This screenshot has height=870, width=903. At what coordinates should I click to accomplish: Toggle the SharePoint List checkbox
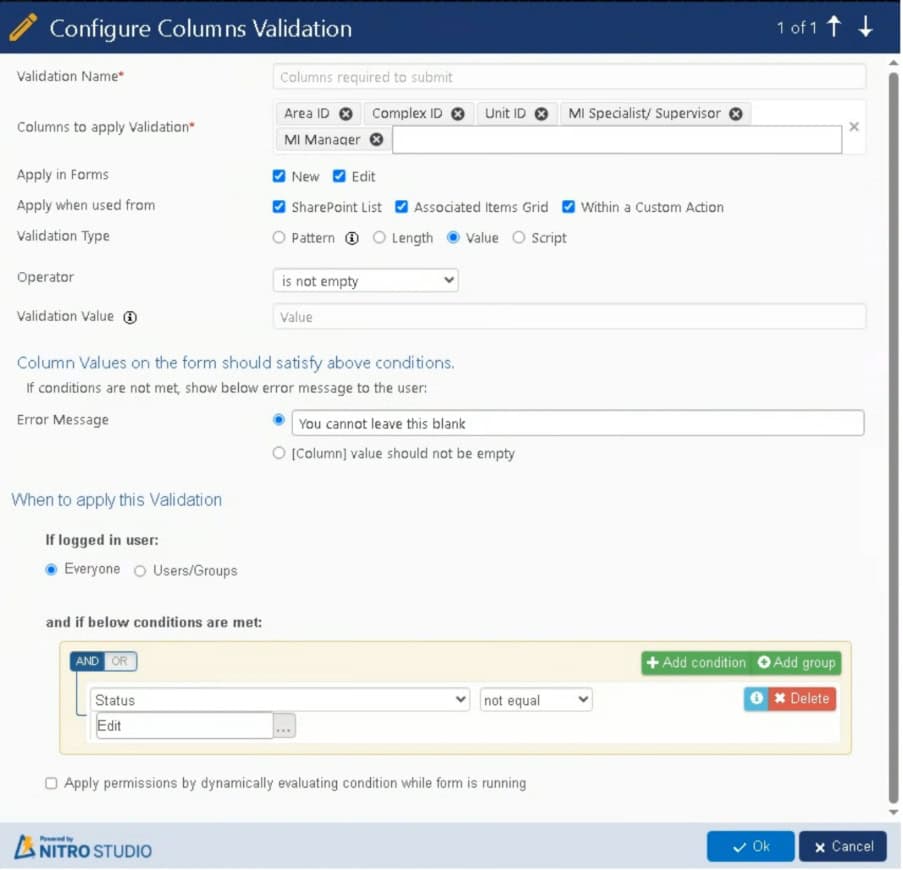279,207
